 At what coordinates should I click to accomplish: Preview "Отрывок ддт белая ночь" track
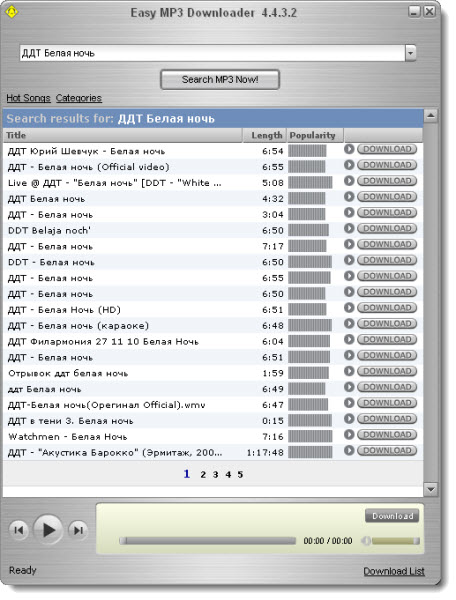[349, 371]
